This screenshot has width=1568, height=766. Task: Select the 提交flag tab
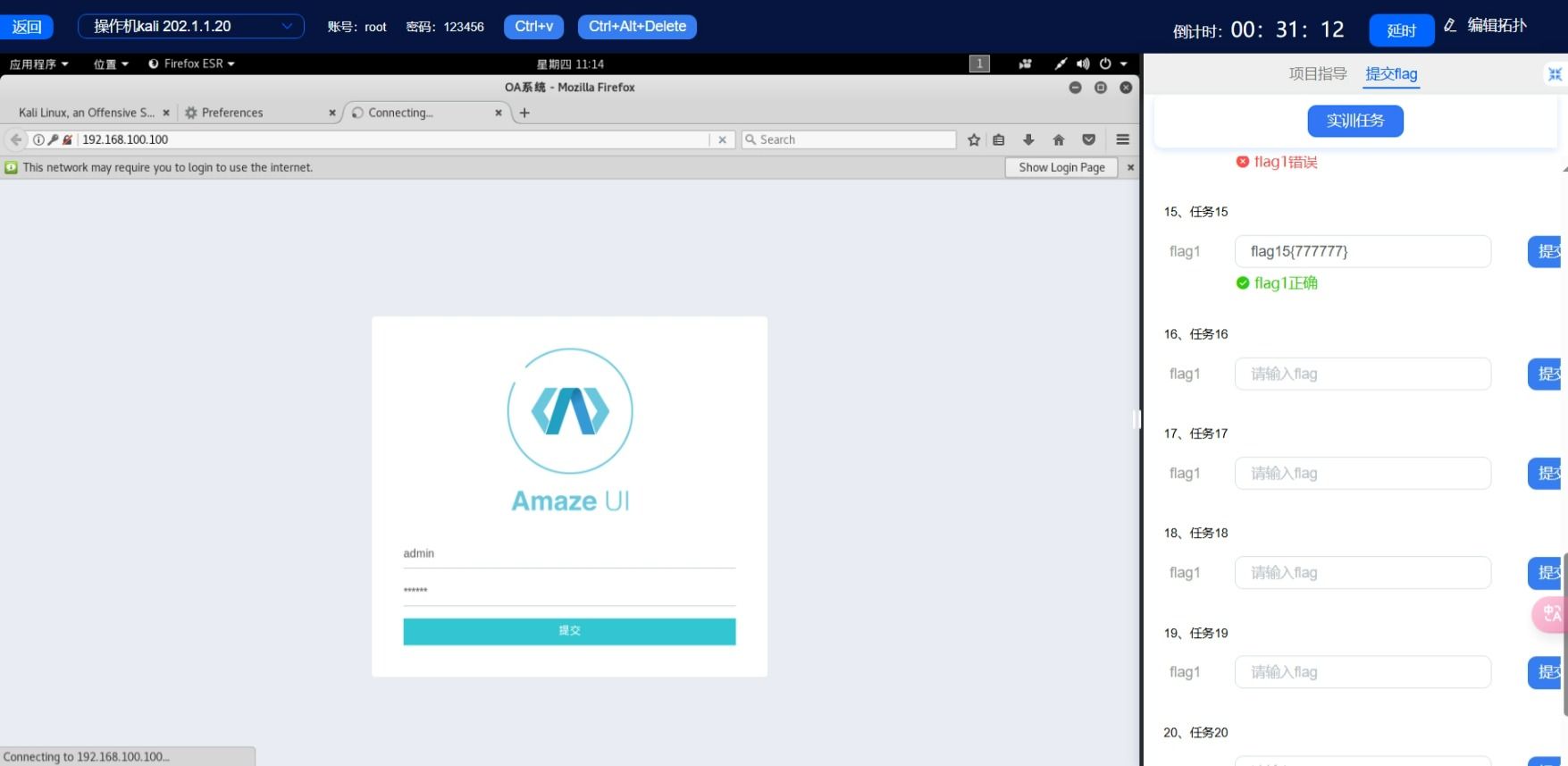click(1391, 74)
